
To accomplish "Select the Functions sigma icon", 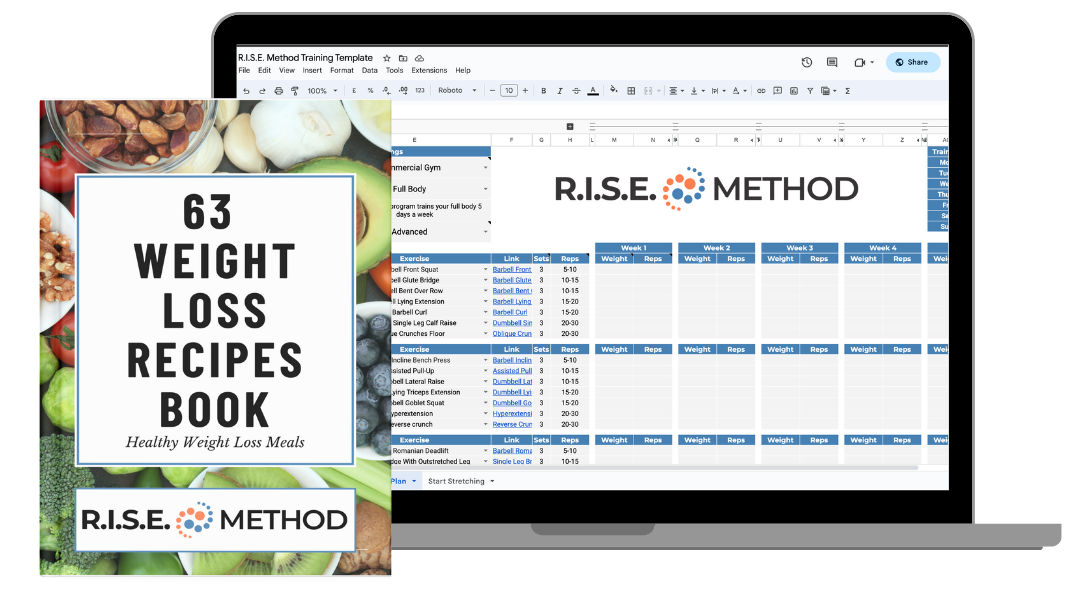I will (847, 90).
